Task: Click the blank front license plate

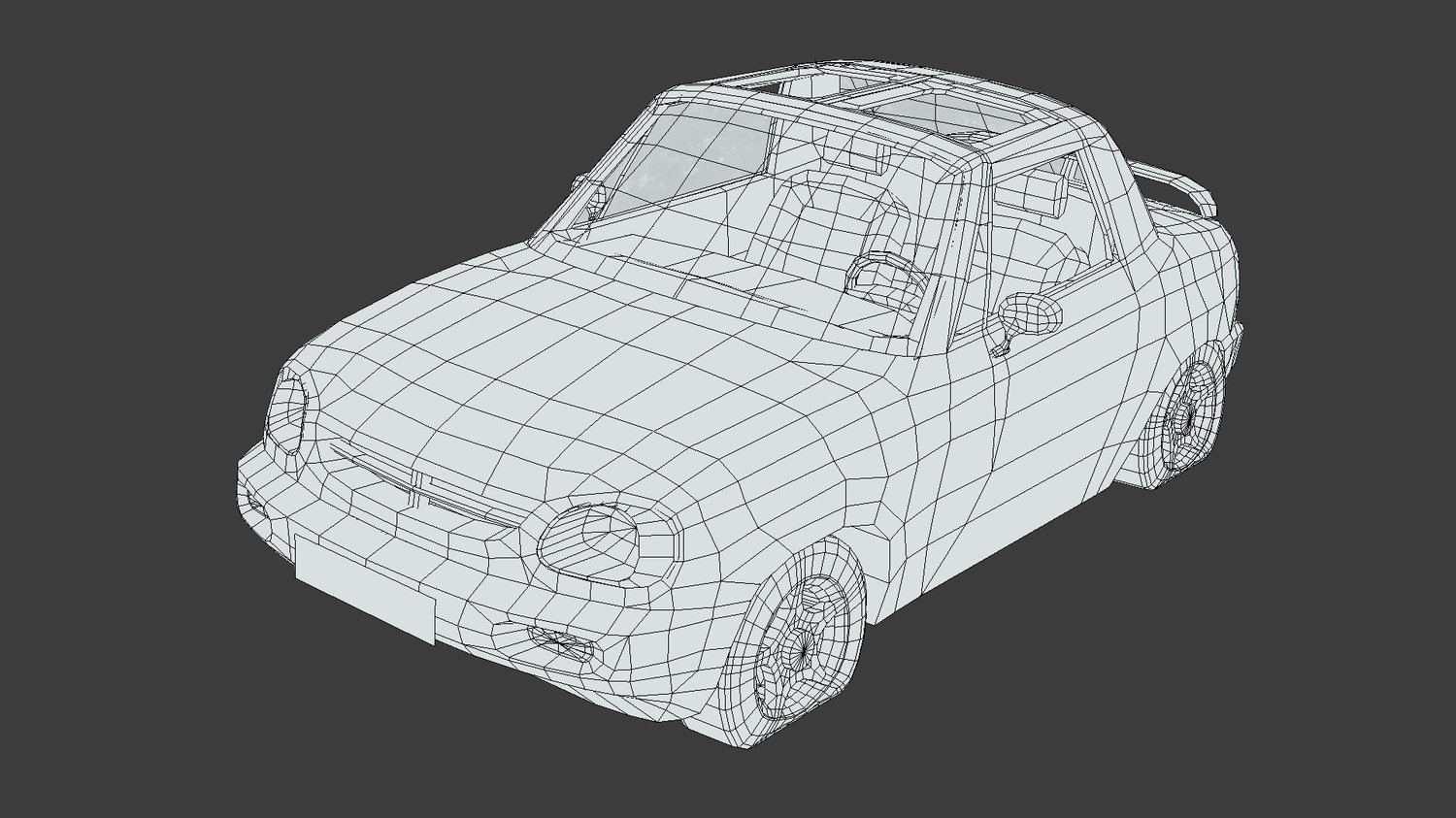Action: pyautogui.click(x=364, y=588)
